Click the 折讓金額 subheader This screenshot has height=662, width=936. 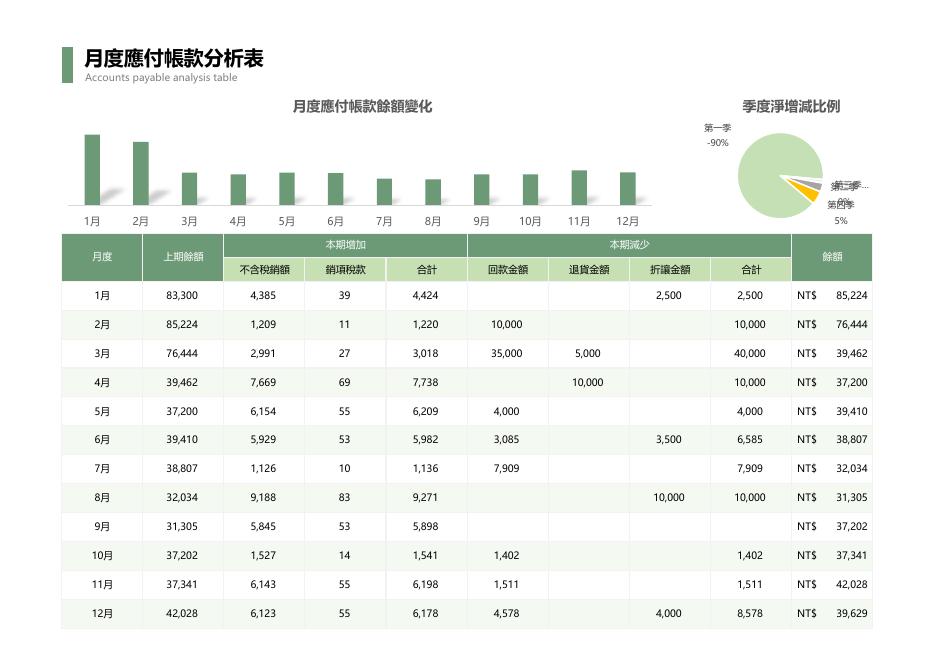(670, 270)
